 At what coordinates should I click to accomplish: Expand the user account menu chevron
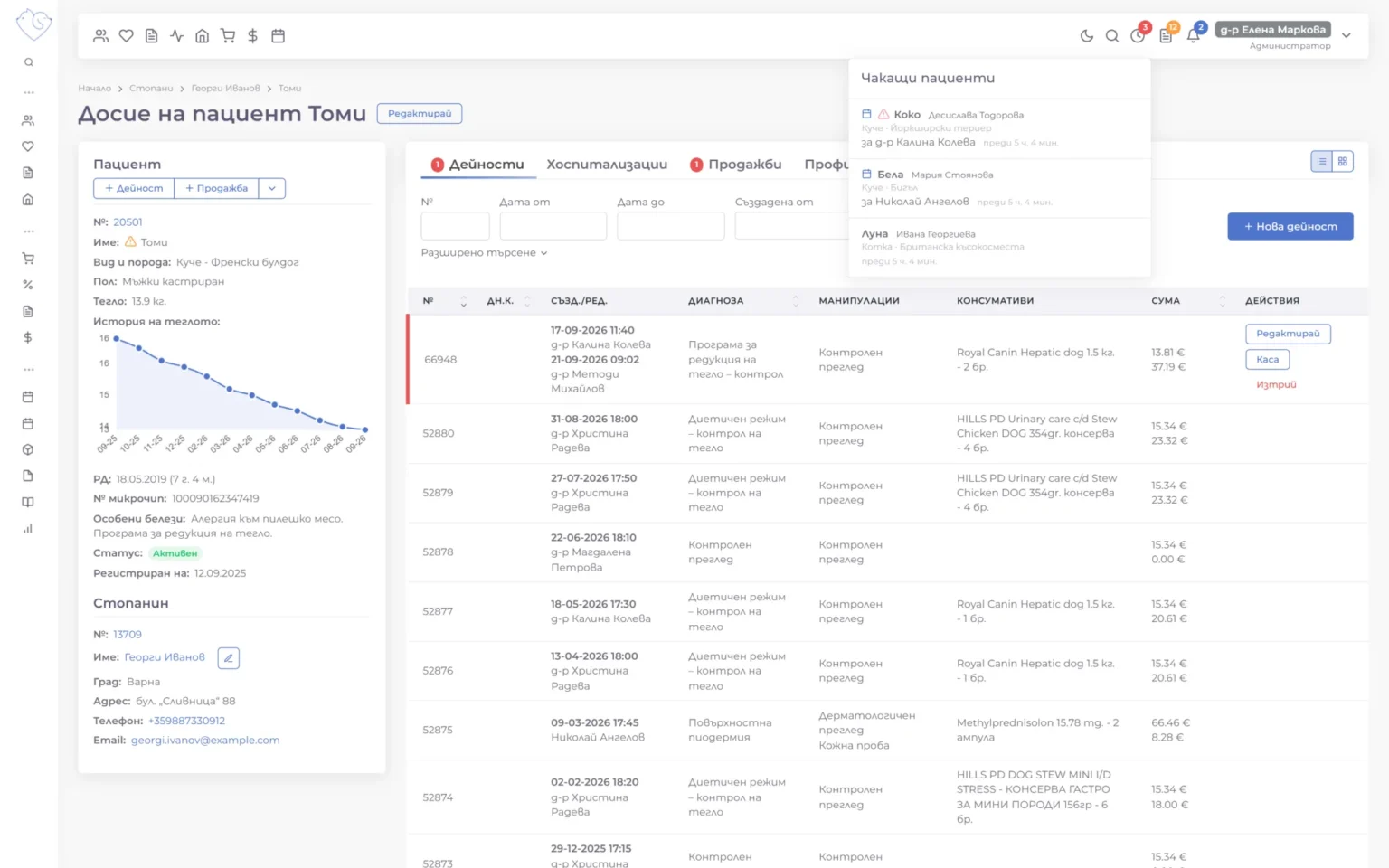click(1346, 36)
